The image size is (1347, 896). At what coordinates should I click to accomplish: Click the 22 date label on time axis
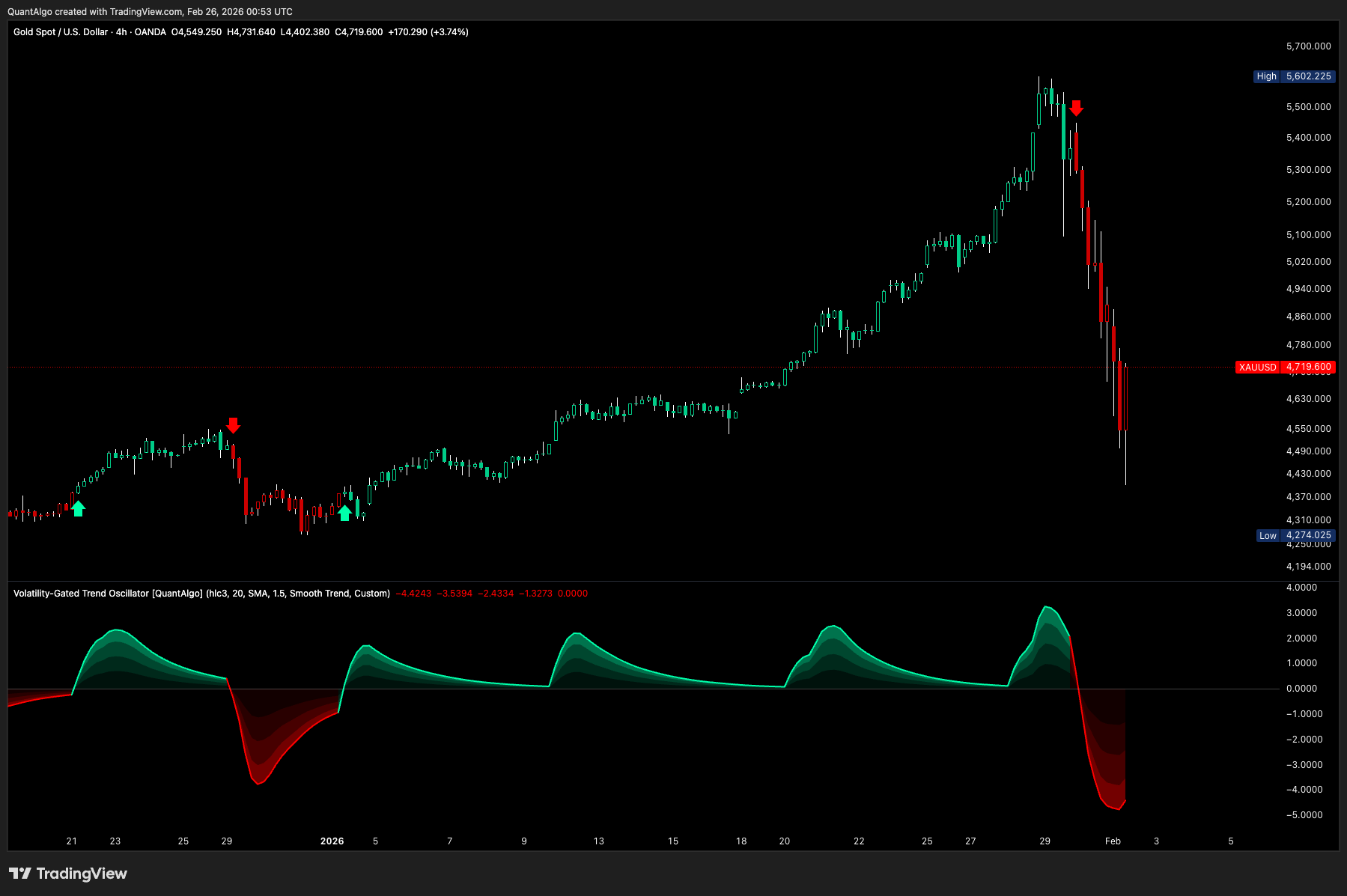click(x=859, y=841)
